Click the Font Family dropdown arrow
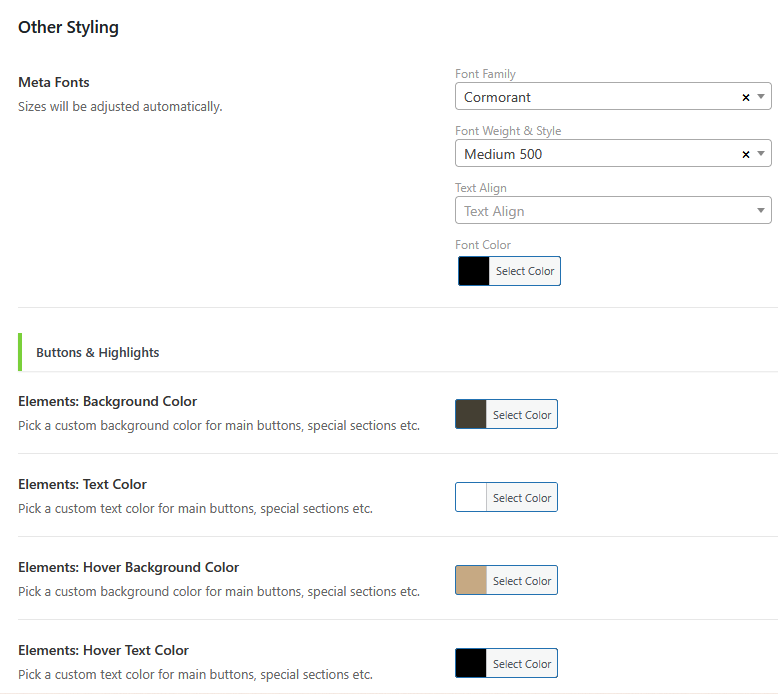Image resolution: width=778 pixels, height=694 pixels. (x=761, y=97)
